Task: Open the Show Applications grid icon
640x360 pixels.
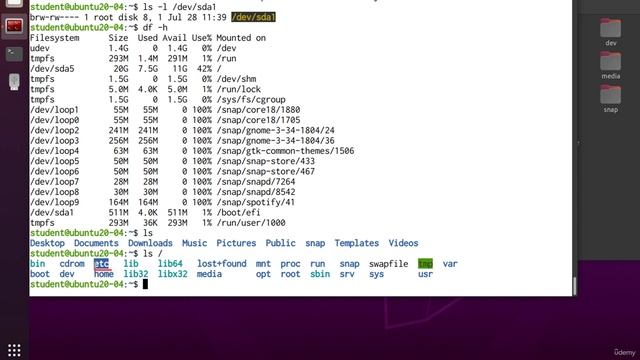Action: [x=14, y=350]
